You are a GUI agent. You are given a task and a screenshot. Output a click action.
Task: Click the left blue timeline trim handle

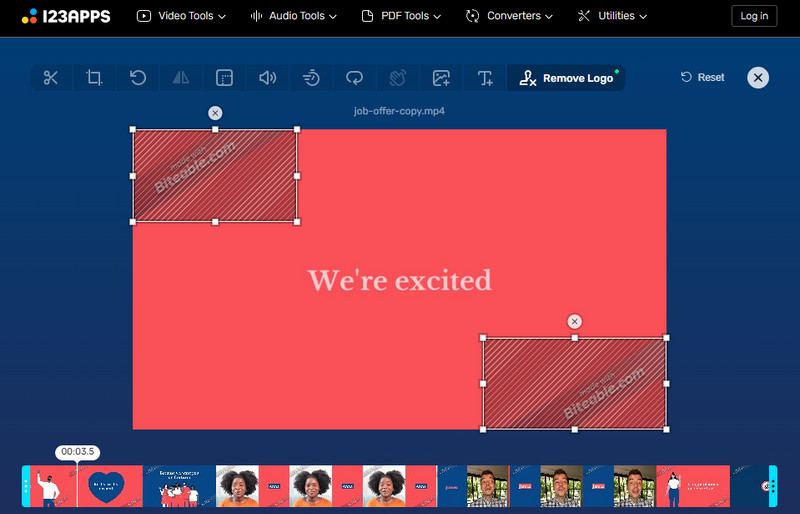pos(27,487)
